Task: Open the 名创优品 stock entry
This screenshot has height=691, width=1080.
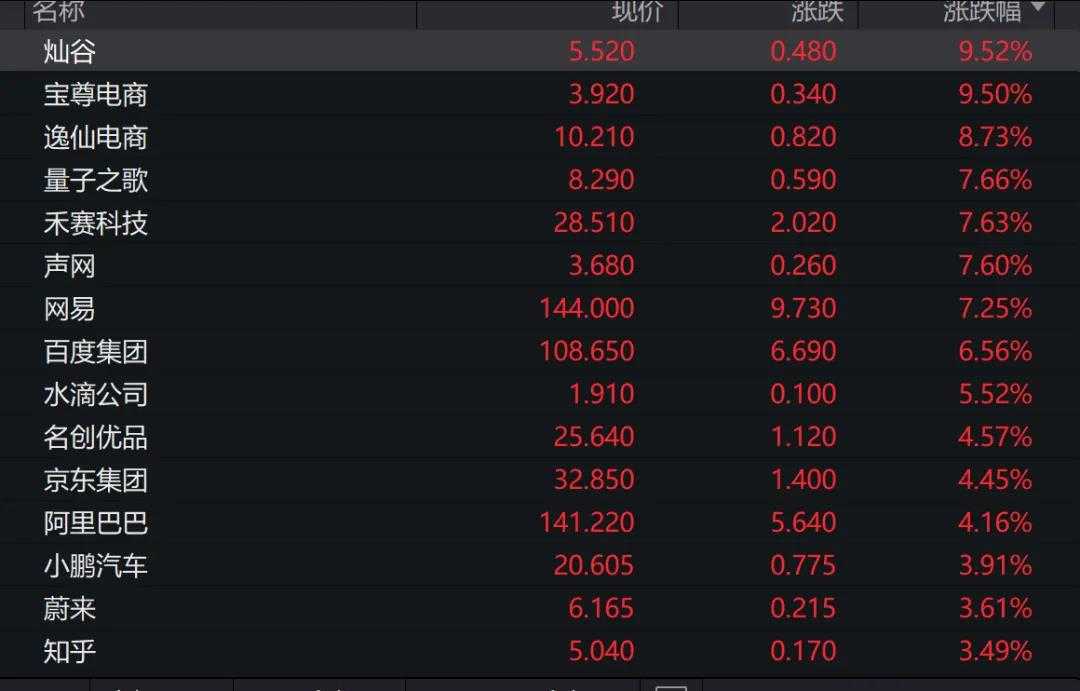Action: [x=96, y=437]
